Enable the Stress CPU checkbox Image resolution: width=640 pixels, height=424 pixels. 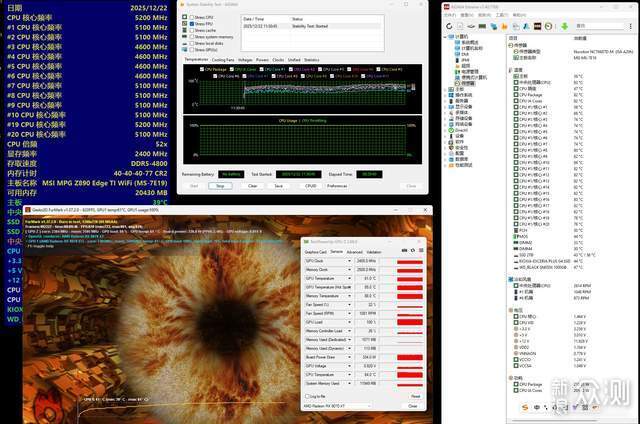click(190, 19)
